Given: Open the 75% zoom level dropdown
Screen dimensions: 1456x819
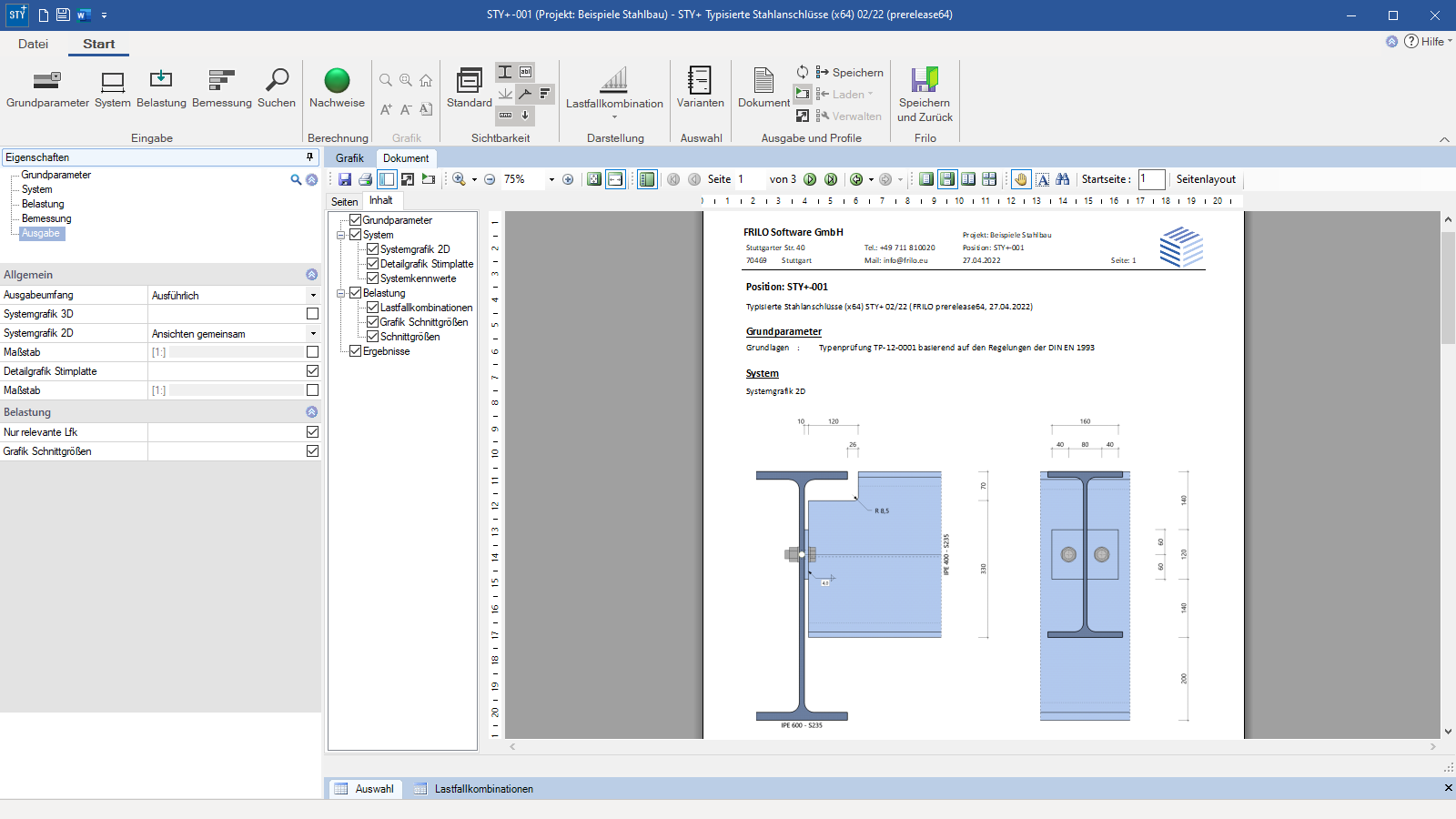Looking at the screenshot, I should pyautogui.click(x=551, y=179).
